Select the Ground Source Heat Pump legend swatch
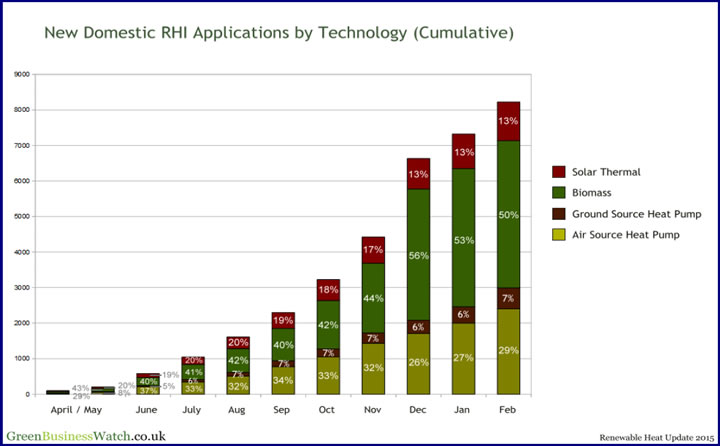Image resolution: width=720 pixels, height=446 pixels. (x=559, y=213)
